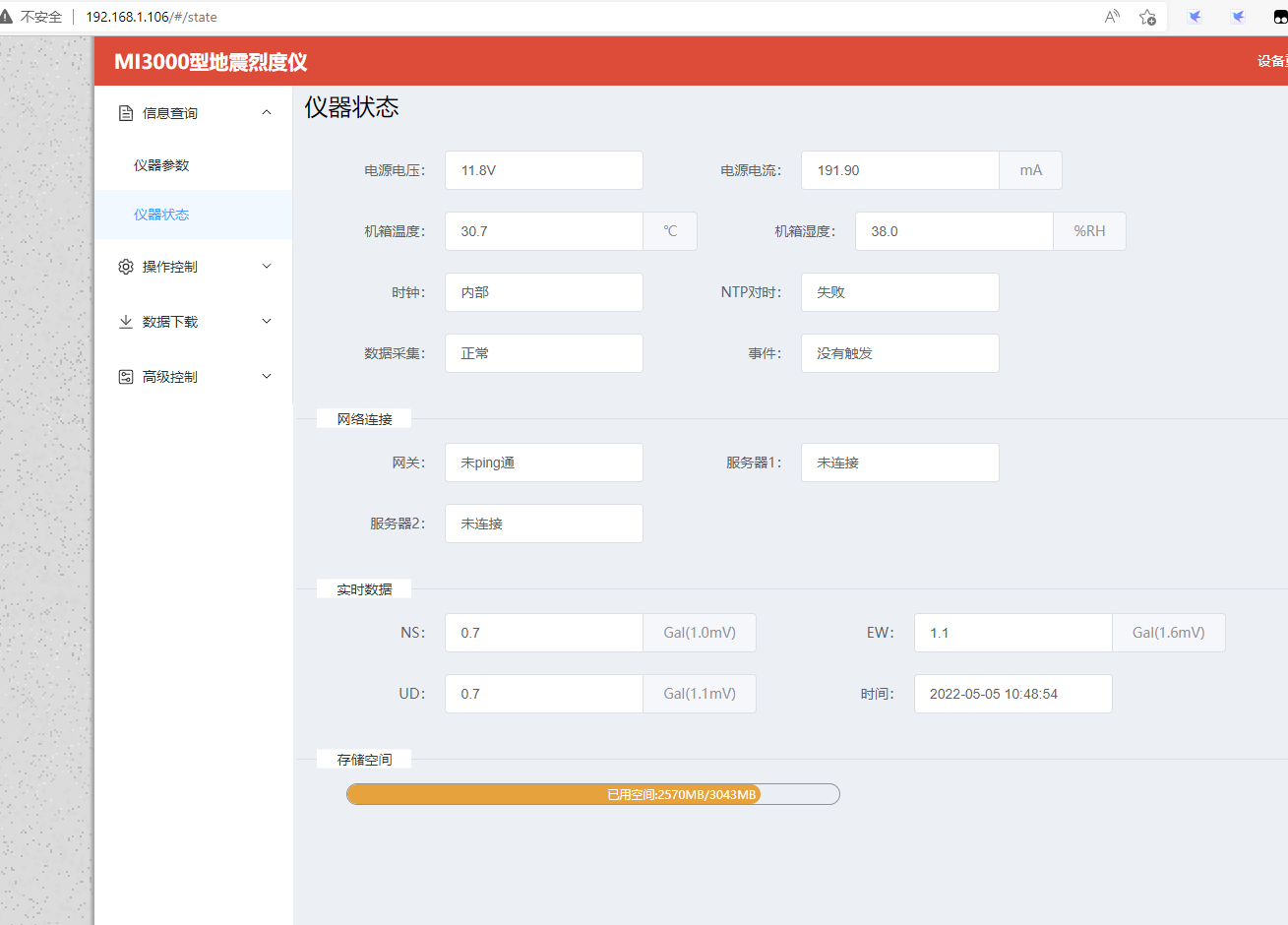Click the icon beside 高级控制
Screen dimensions: 1288x925
126,377
